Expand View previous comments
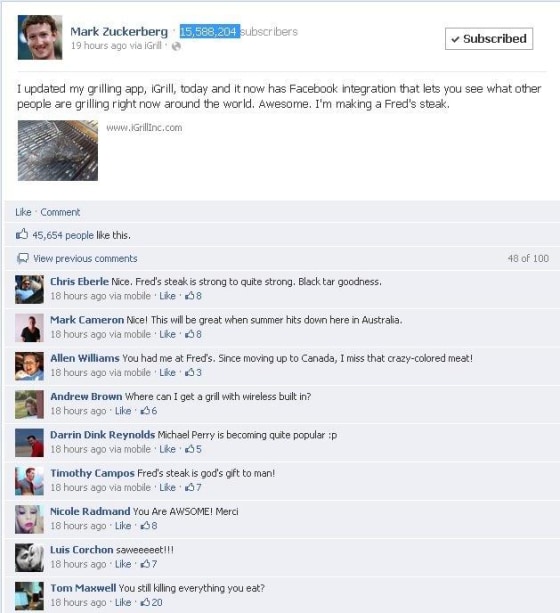Viewport: 560px width, 613px height. coord(85,258)
